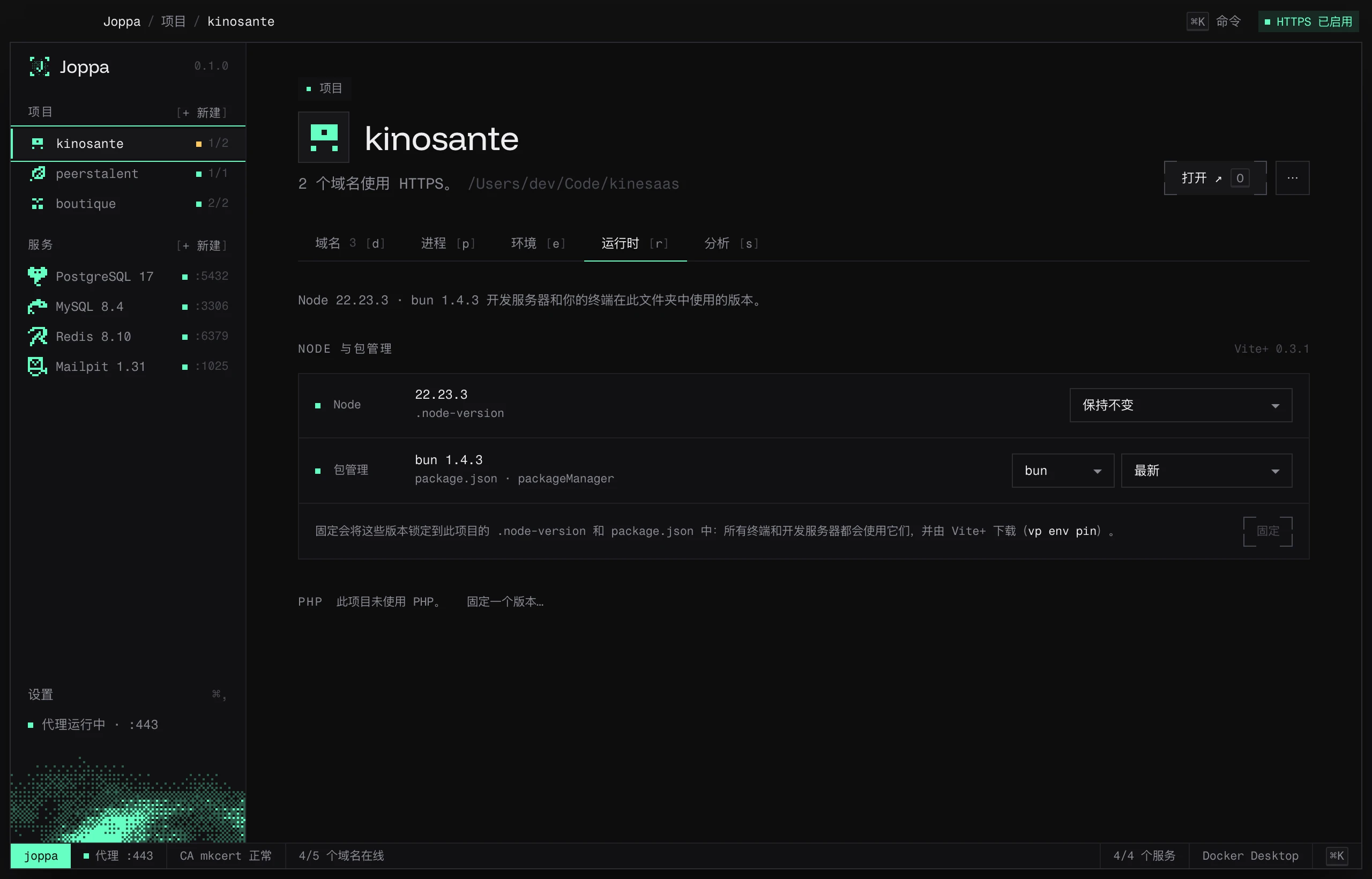Viewport: 1372px width, 879px height.
Task: Click 项目 in the breadcrumb
Action: tap(174, 21)
